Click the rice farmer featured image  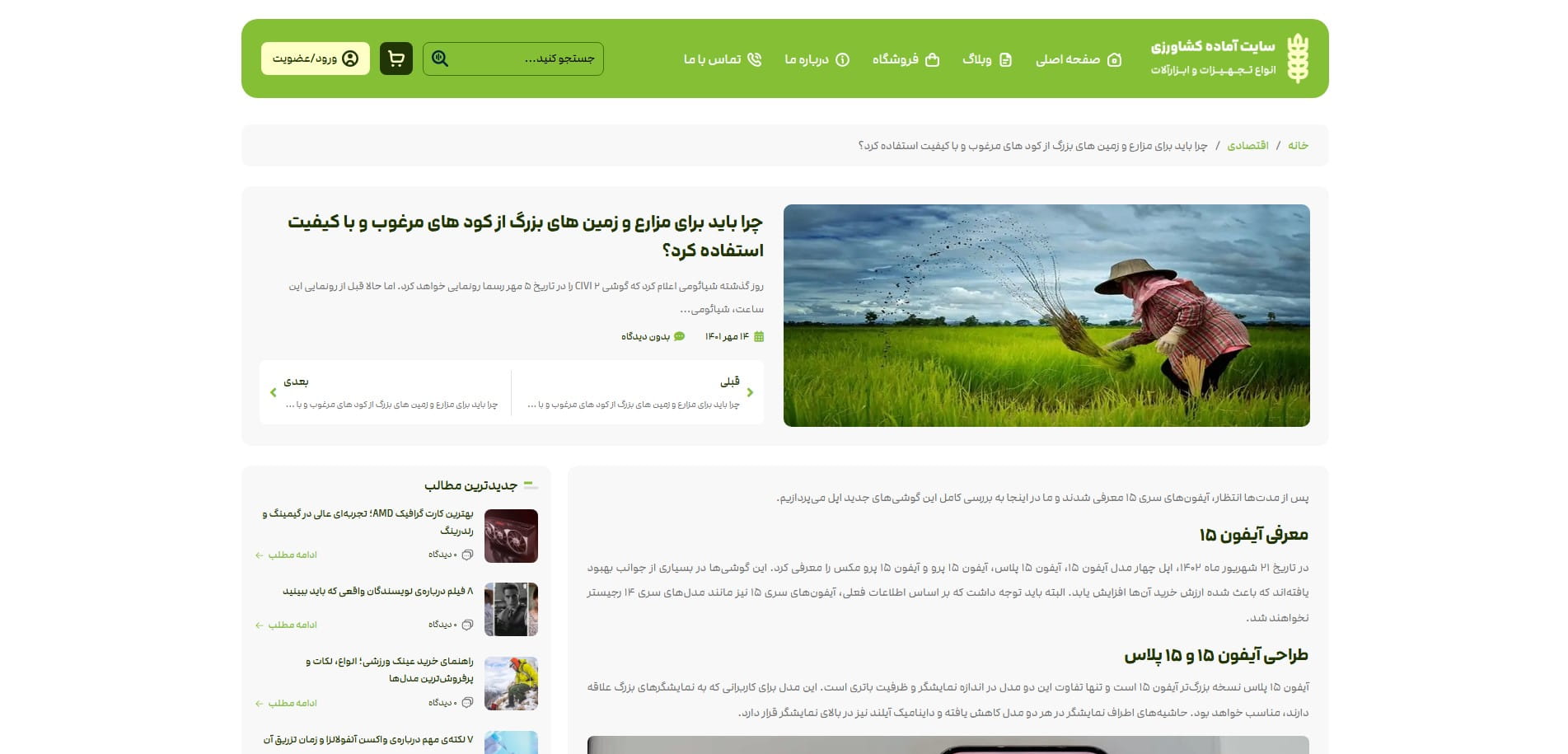tap(1046, 316)
